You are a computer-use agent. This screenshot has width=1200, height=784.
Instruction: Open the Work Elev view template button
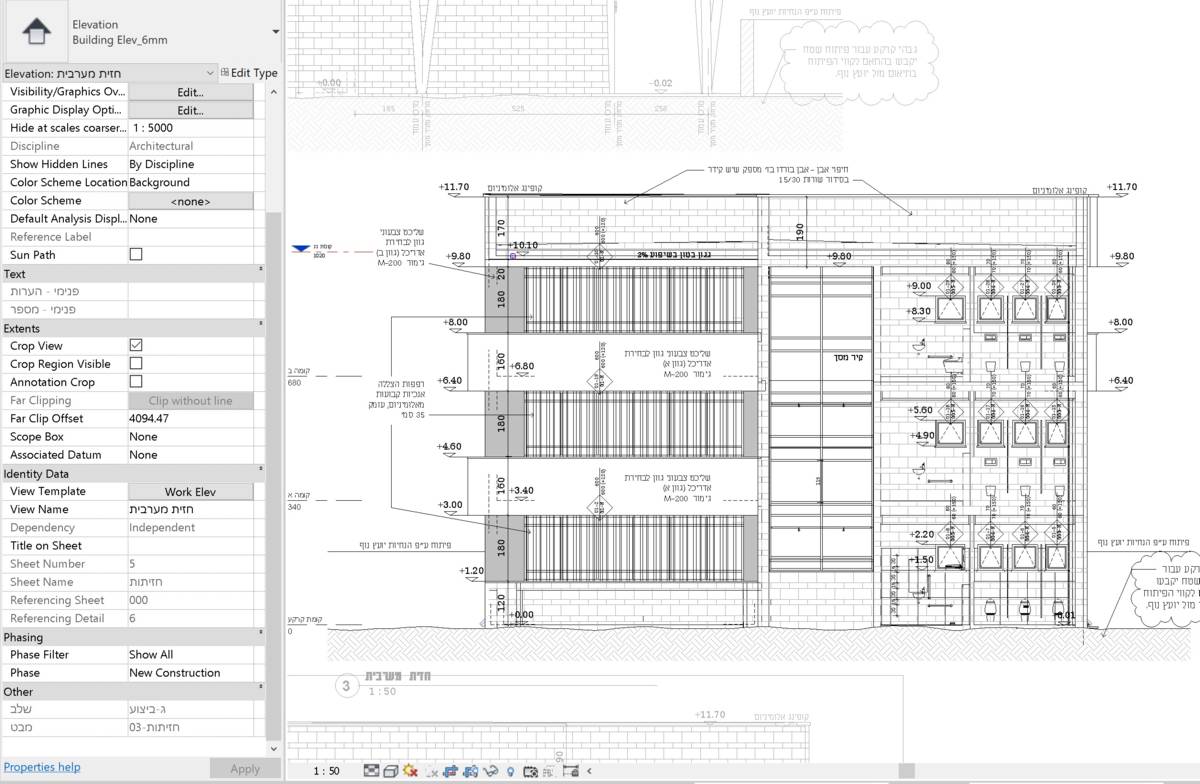pos(190,492)
